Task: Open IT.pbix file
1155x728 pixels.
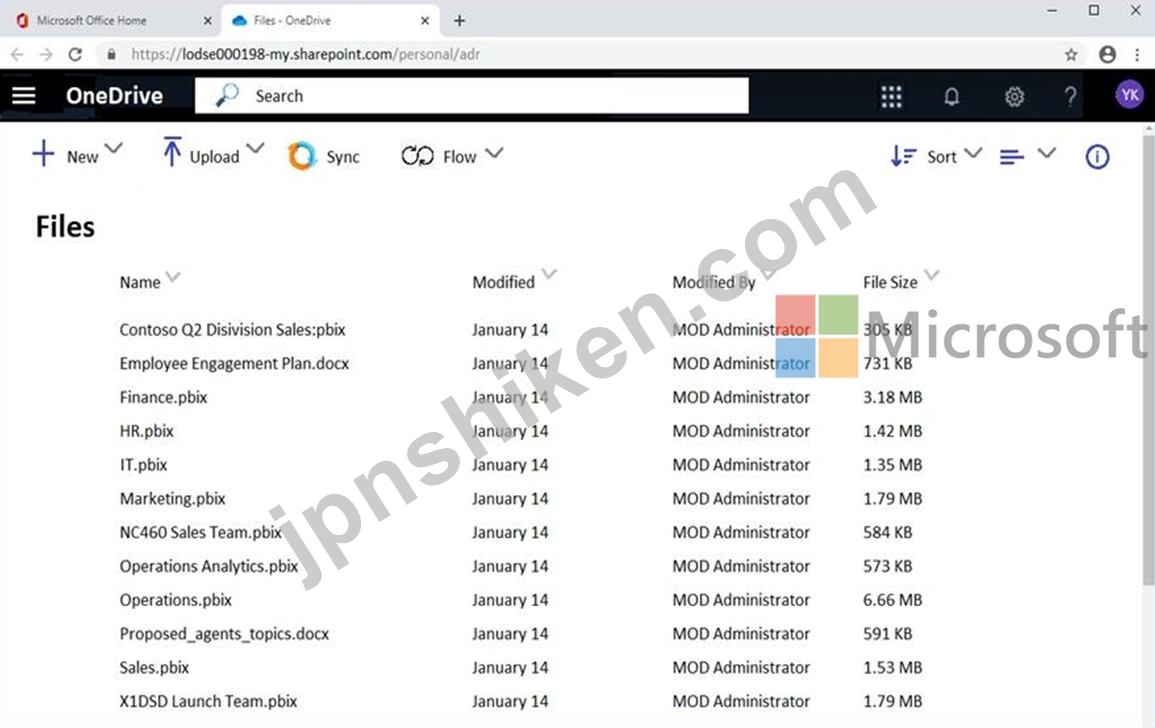Action: pyautogui.click(x=144, y=465)
